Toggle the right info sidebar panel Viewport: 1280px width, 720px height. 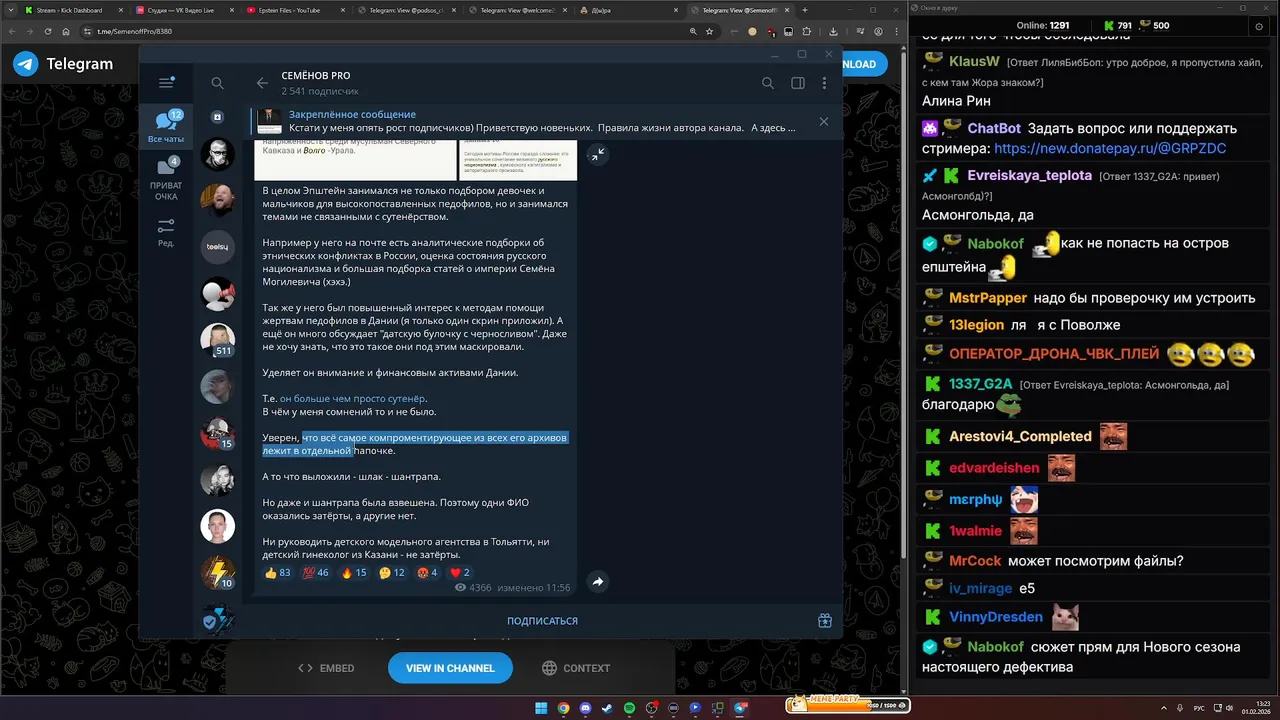click(x=798, y=83)
